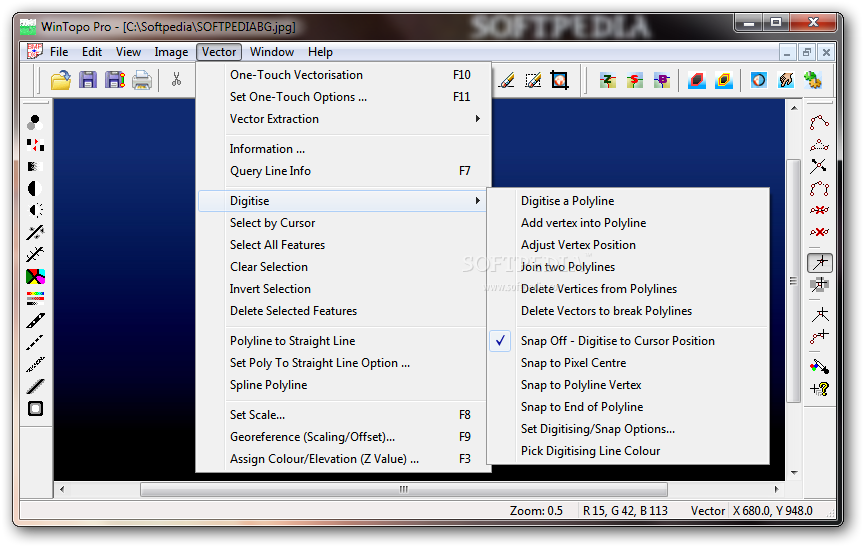Click the red S toolbar icon

pos(635,80)
